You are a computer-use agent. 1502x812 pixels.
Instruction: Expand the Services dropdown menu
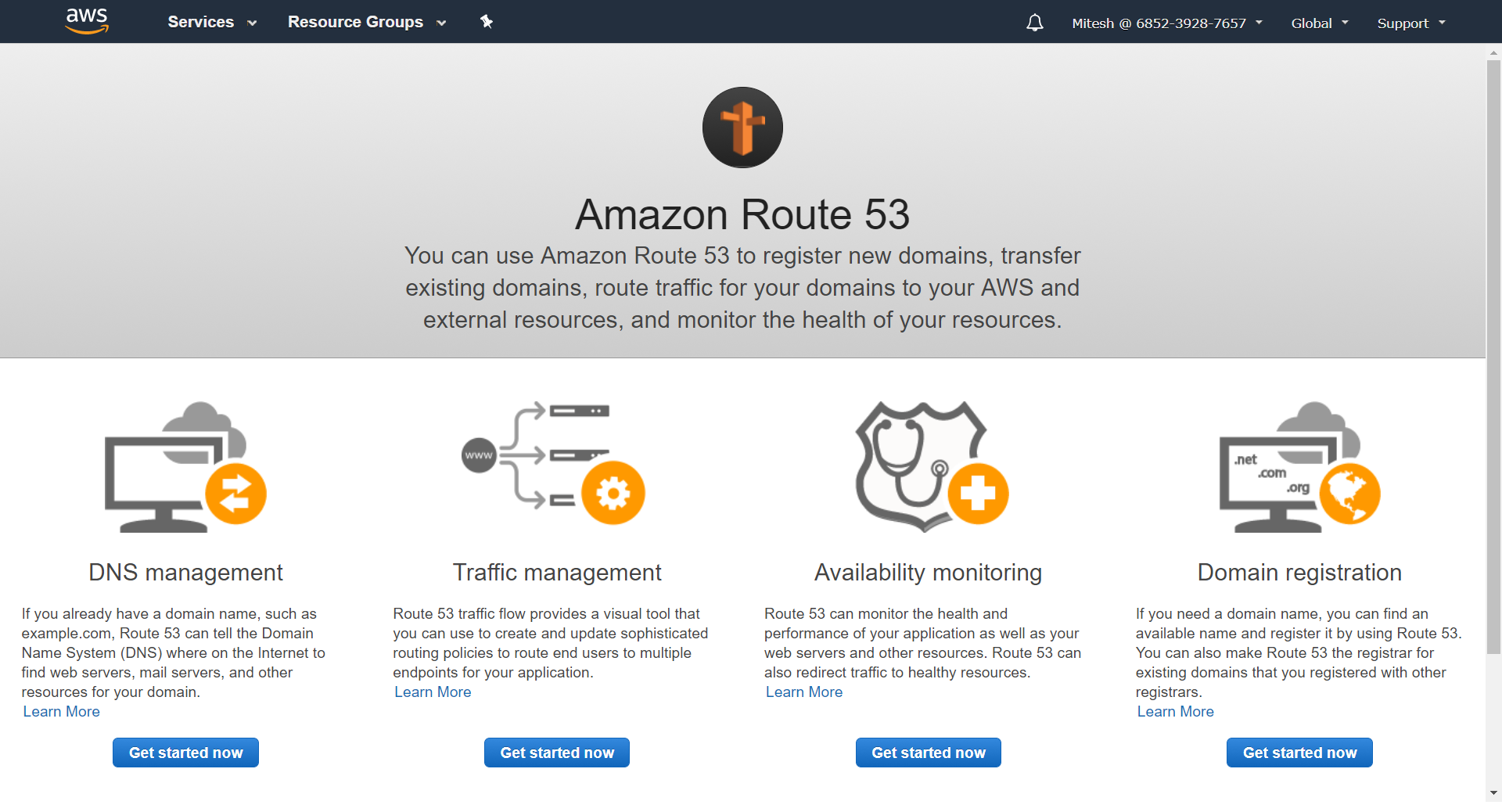(212, 22)
